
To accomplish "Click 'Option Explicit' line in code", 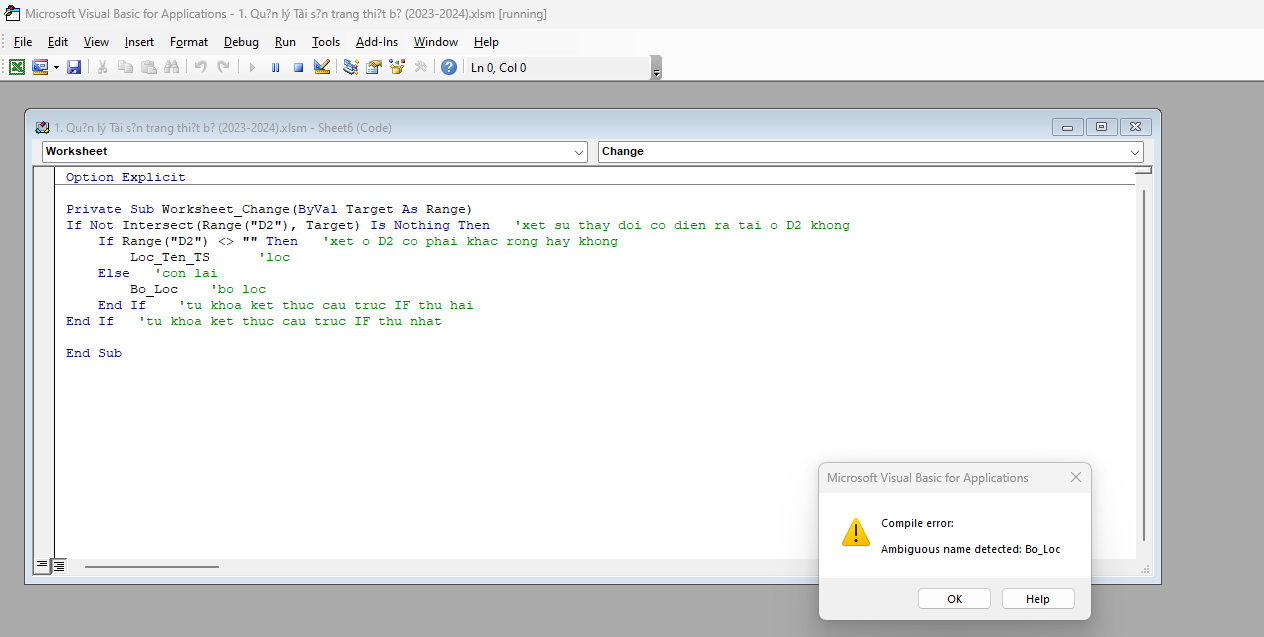I will pos(126,177).
